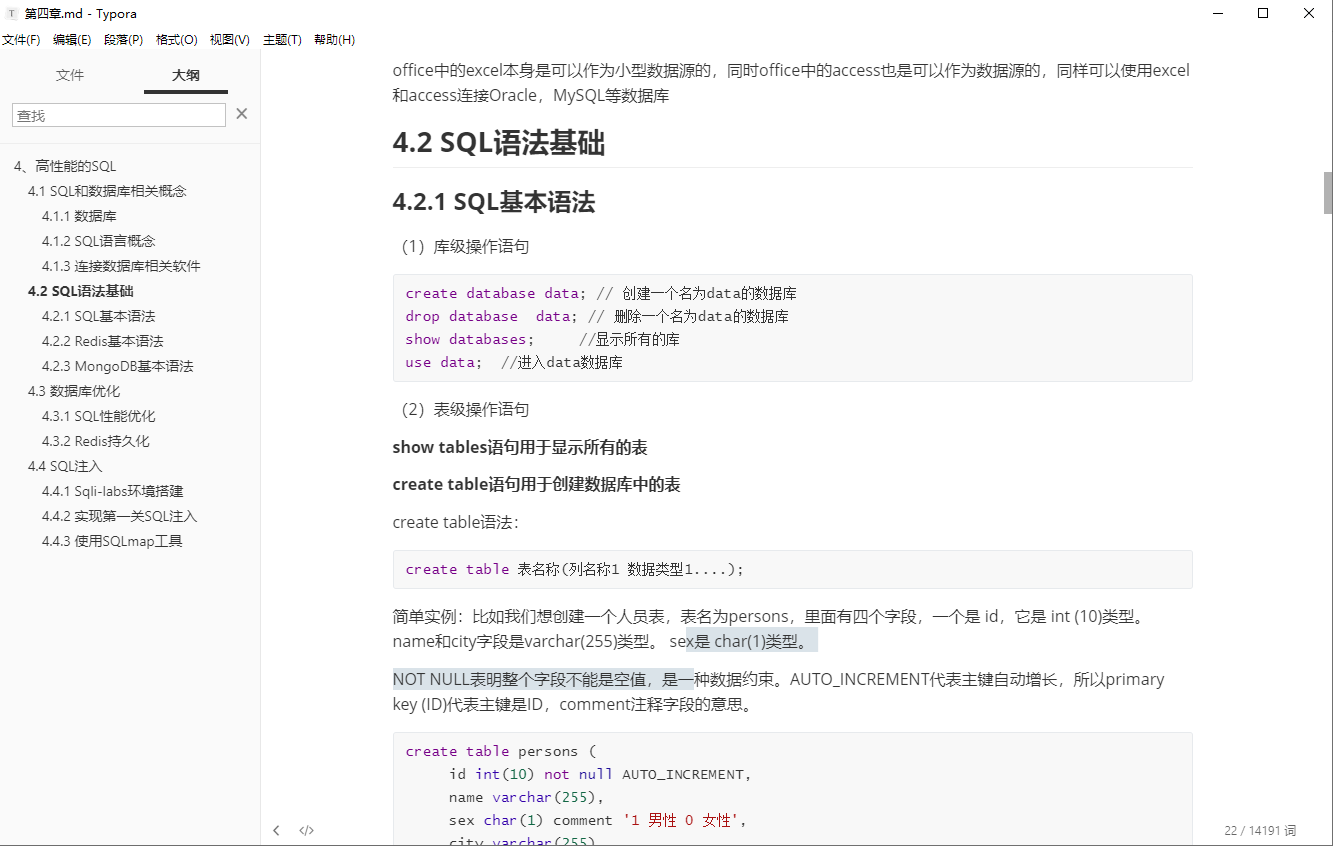Viewport: 1333px width, 846px height.
Task: Click the Typora app icon in title bar
Action: click(11, 13)
